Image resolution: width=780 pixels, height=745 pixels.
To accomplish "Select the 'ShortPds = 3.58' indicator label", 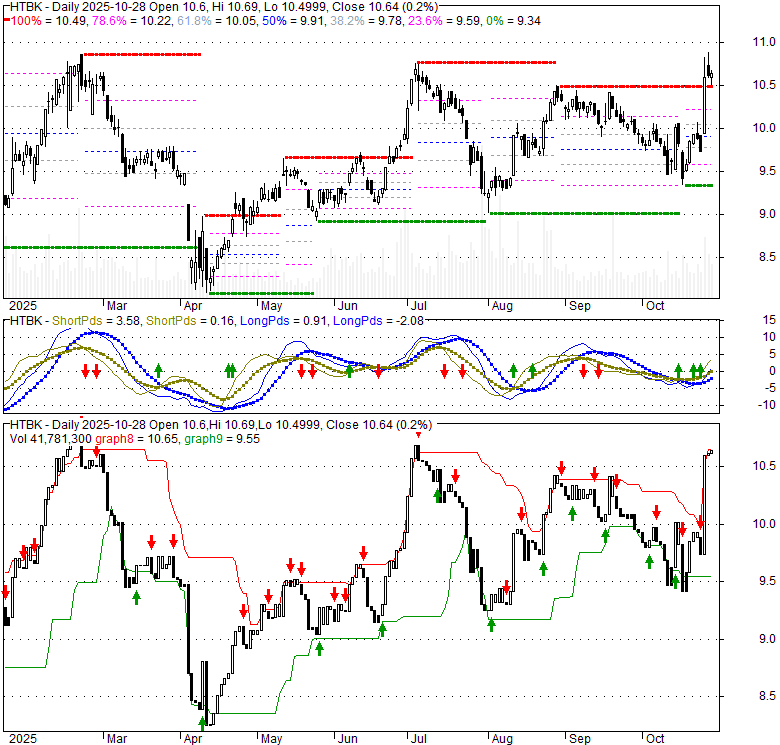I will point(96,321).
